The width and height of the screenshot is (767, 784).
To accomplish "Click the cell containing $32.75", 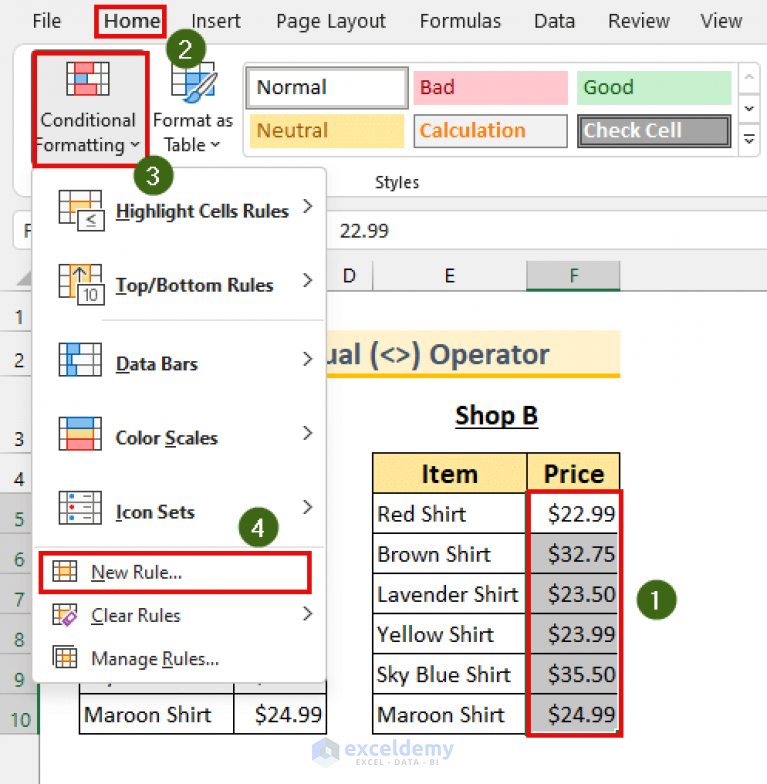I will [x=573, y=554].
